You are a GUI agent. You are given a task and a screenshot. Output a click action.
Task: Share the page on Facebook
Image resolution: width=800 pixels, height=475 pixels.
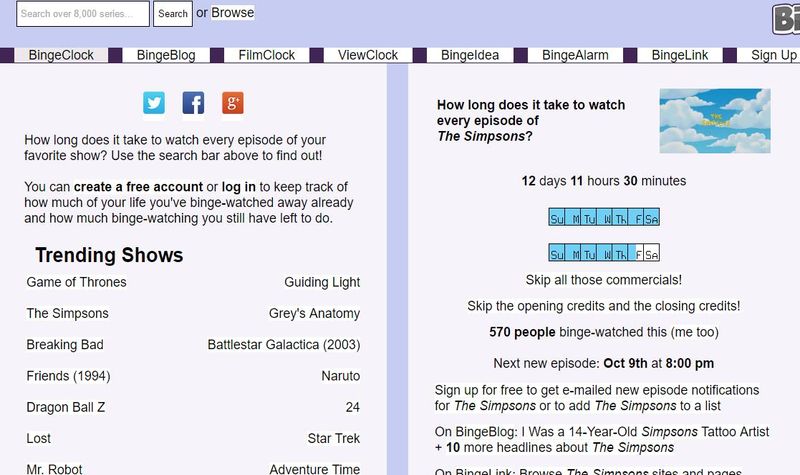coord(193,103)
